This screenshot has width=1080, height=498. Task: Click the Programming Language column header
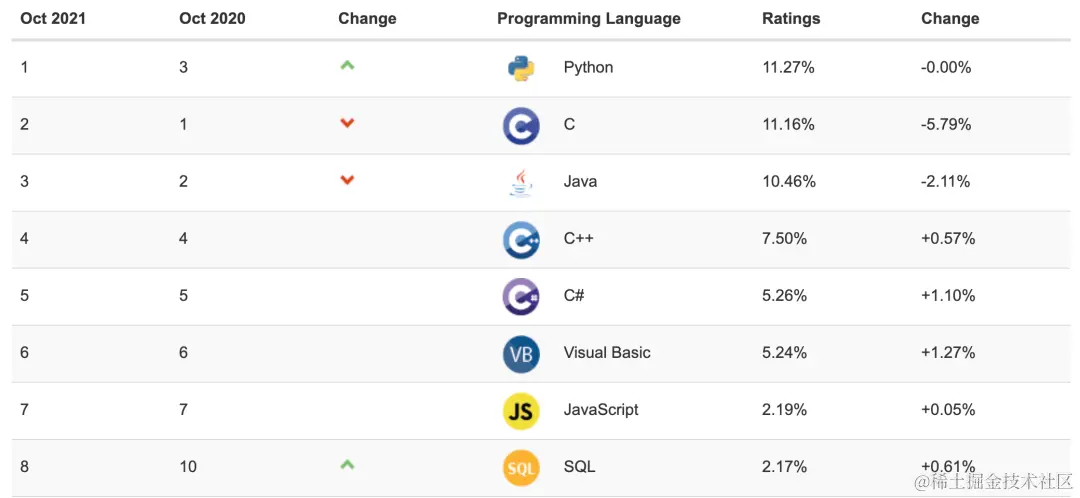coord(589,19)
